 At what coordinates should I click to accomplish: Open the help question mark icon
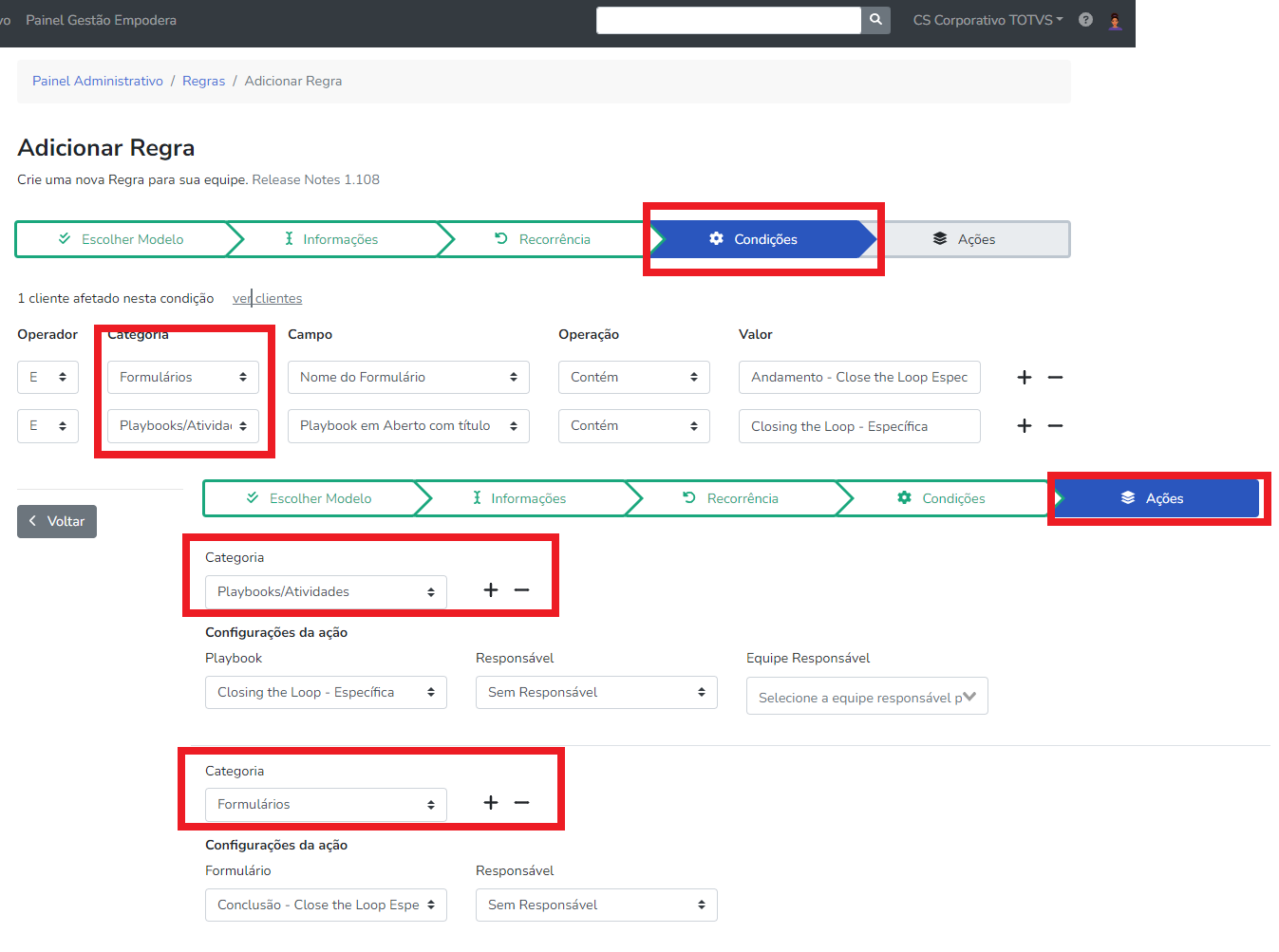[x=1085, y=20]
